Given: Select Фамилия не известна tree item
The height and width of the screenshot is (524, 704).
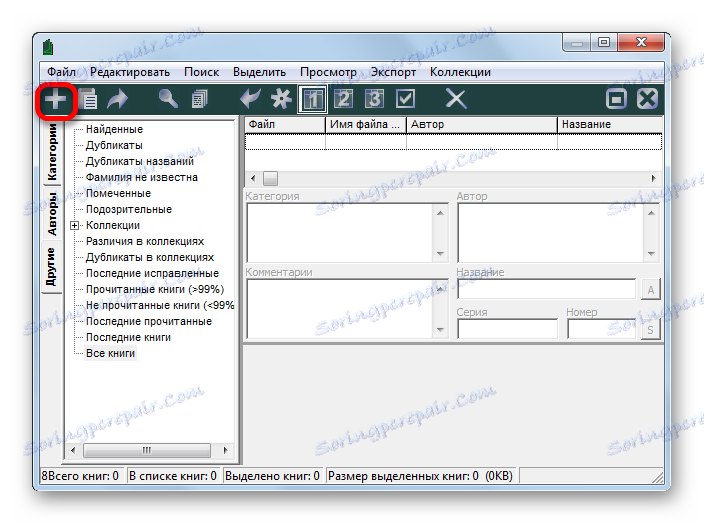Looking at the screenshot, I should pyautogui.click(x=141, y=177).
